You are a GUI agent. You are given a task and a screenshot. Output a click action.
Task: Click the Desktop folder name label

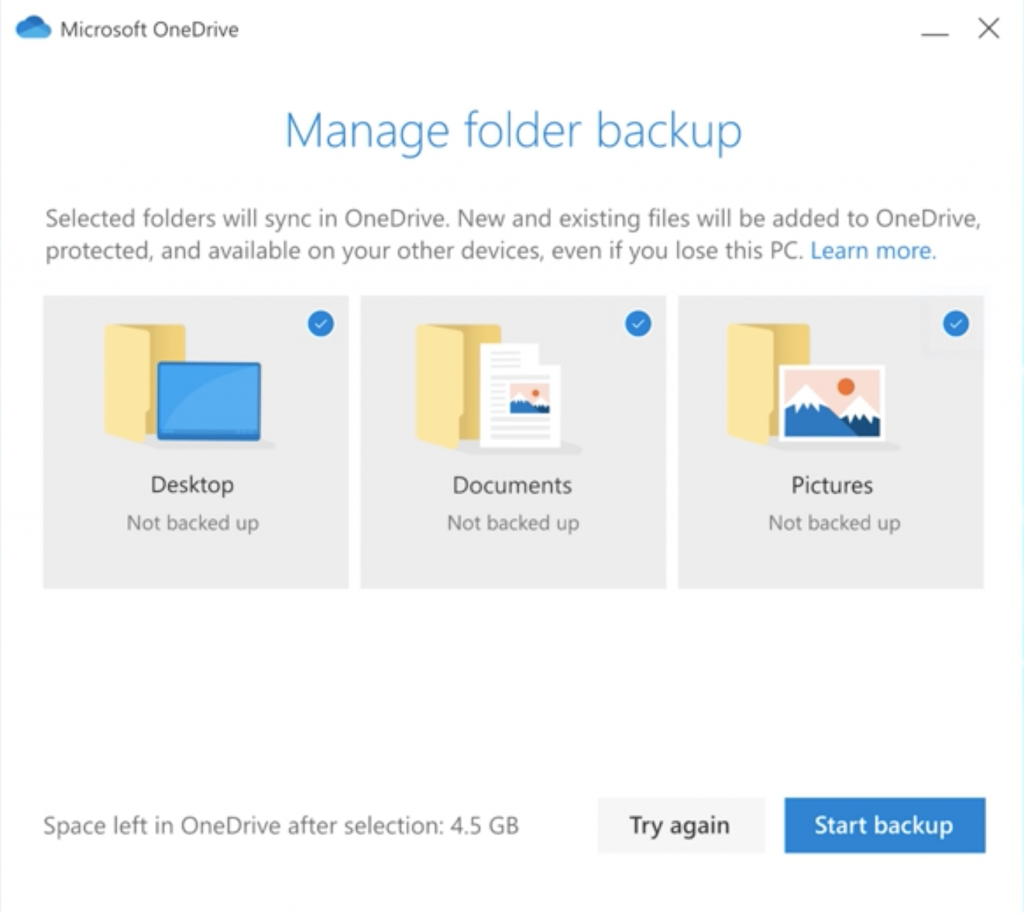[192, 485]
